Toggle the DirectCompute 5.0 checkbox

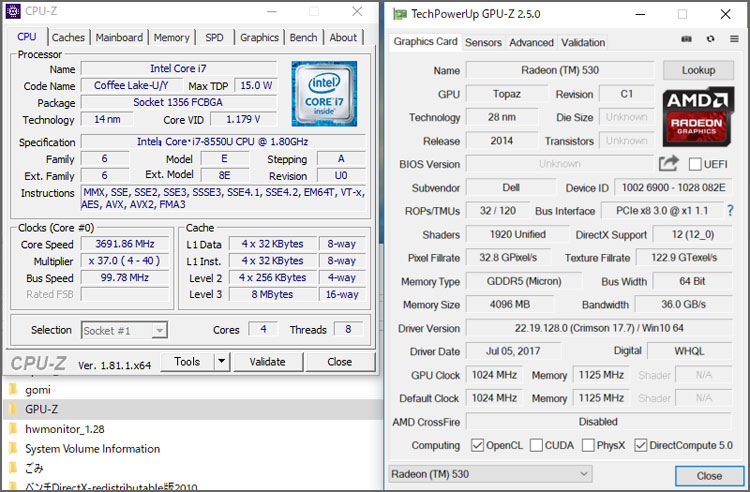(x=640, y=445)
